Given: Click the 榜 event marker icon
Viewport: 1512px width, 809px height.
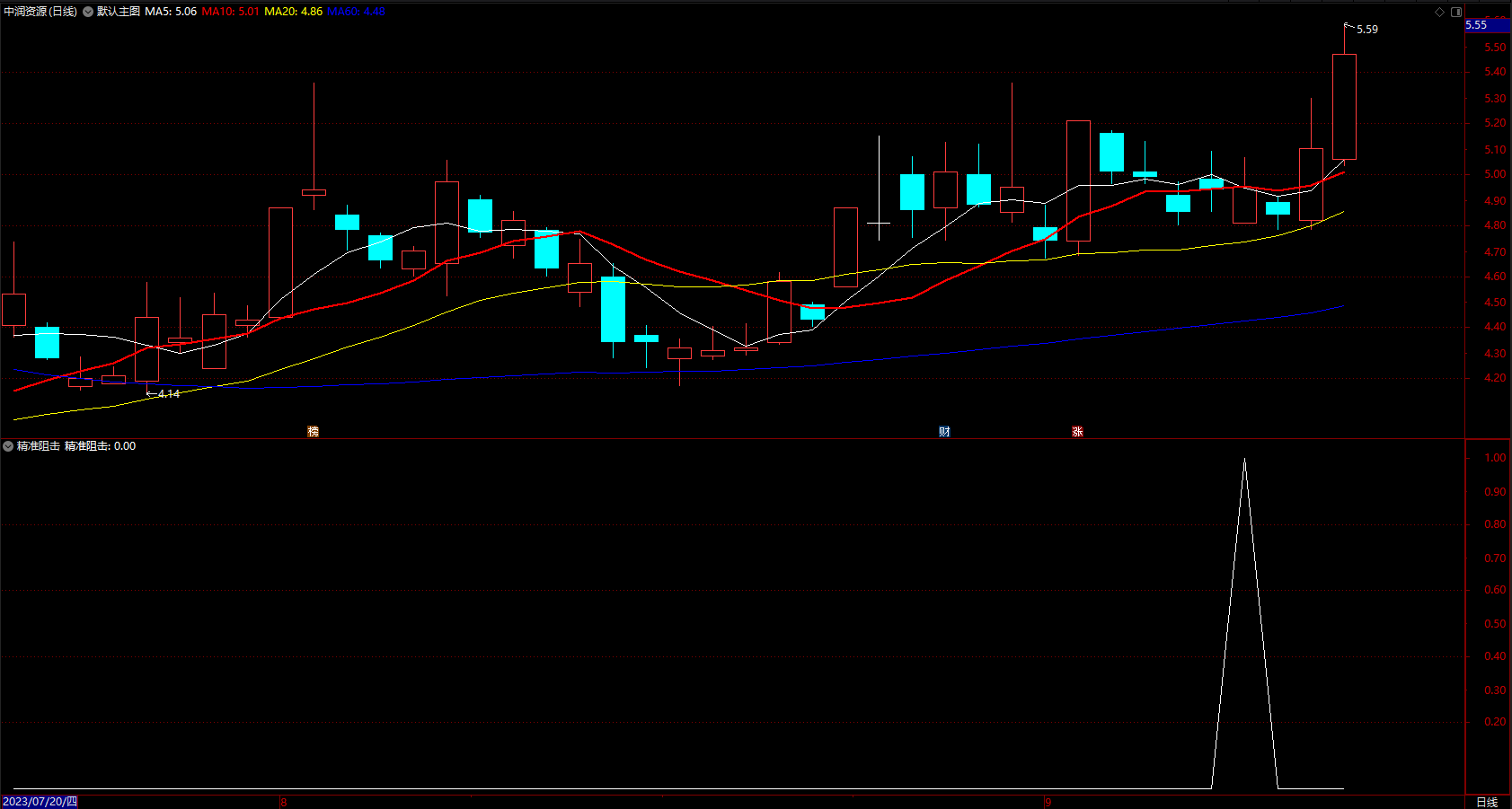Looking at the screenshot, I should tap(314, 432).
